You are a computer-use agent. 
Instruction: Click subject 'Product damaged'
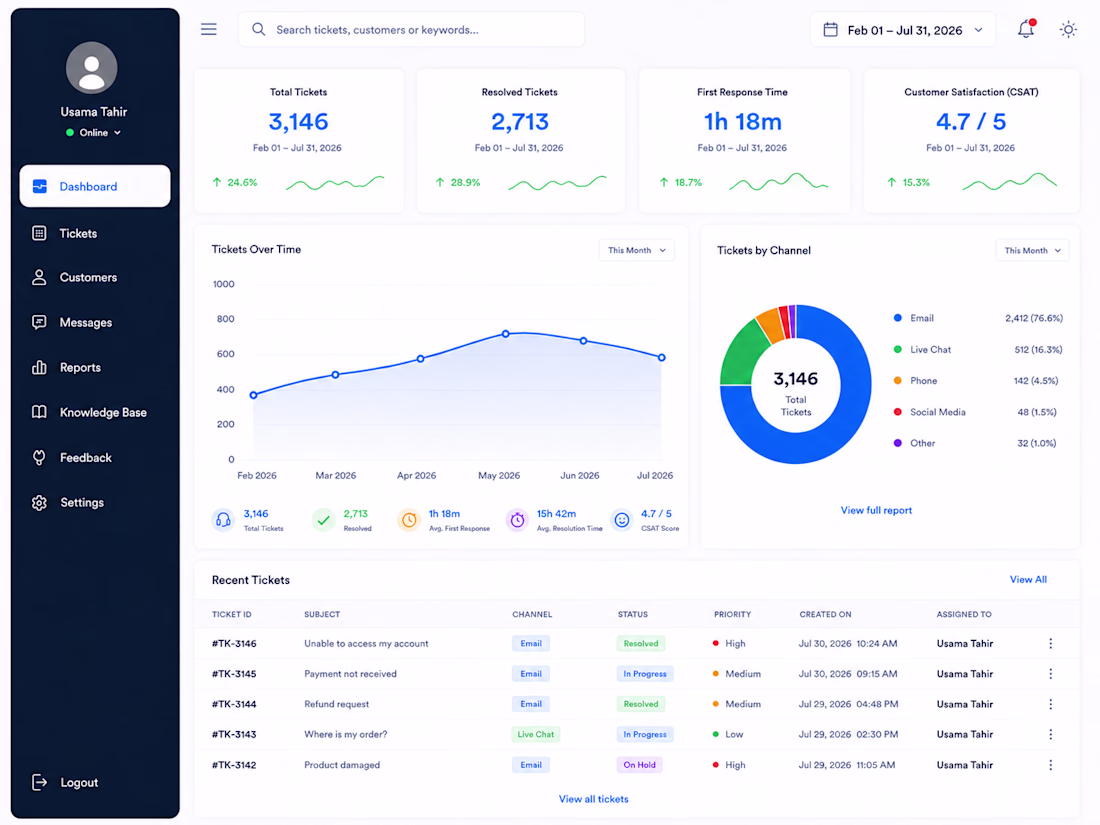tap(342, 765)
